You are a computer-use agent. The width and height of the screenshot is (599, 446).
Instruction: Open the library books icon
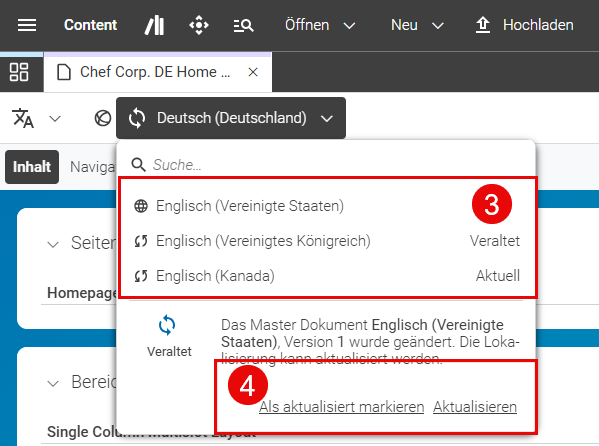155,26
